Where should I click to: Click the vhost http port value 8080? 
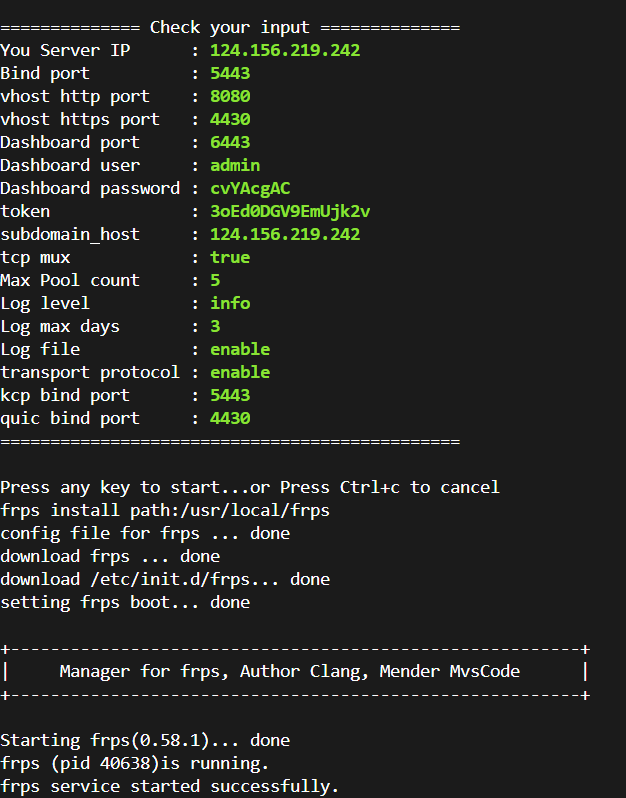[x=230, y=96]
